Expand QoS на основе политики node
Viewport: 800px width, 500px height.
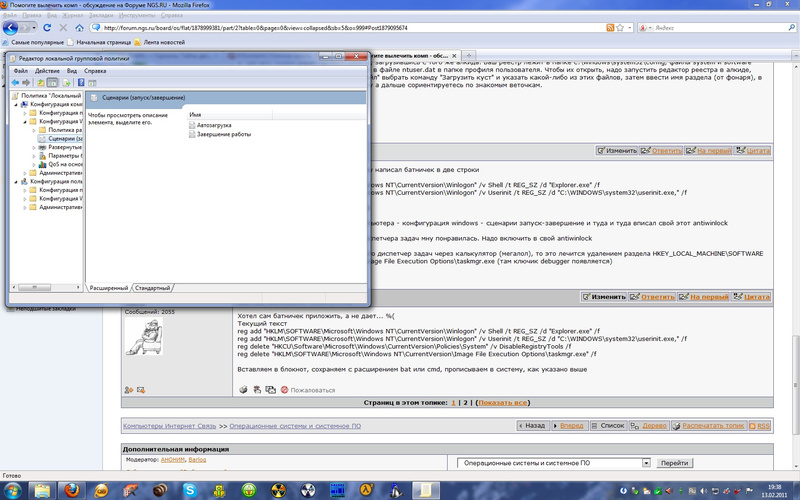pyautogui.click(x=34, y=164)
